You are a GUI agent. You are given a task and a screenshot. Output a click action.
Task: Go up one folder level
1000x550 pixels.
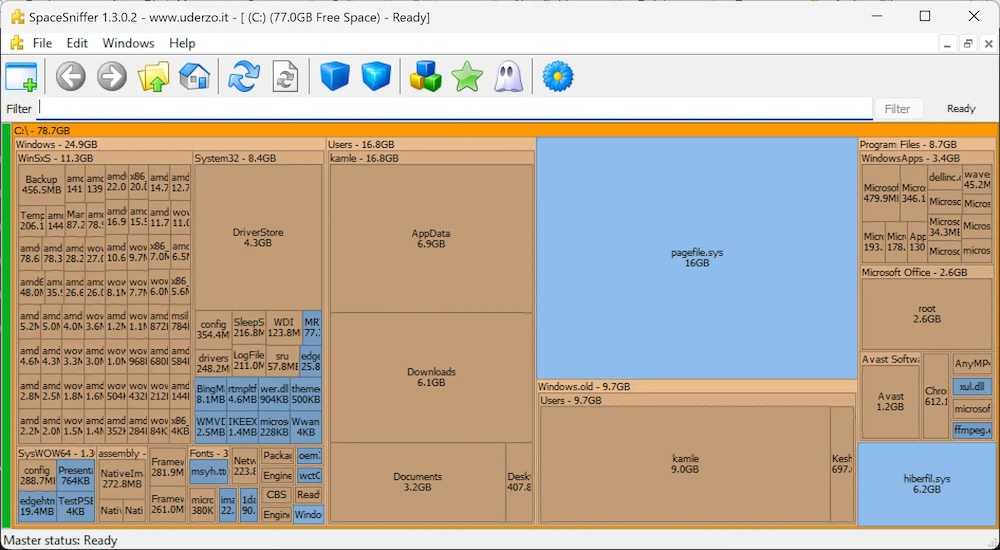coord(154,76)
